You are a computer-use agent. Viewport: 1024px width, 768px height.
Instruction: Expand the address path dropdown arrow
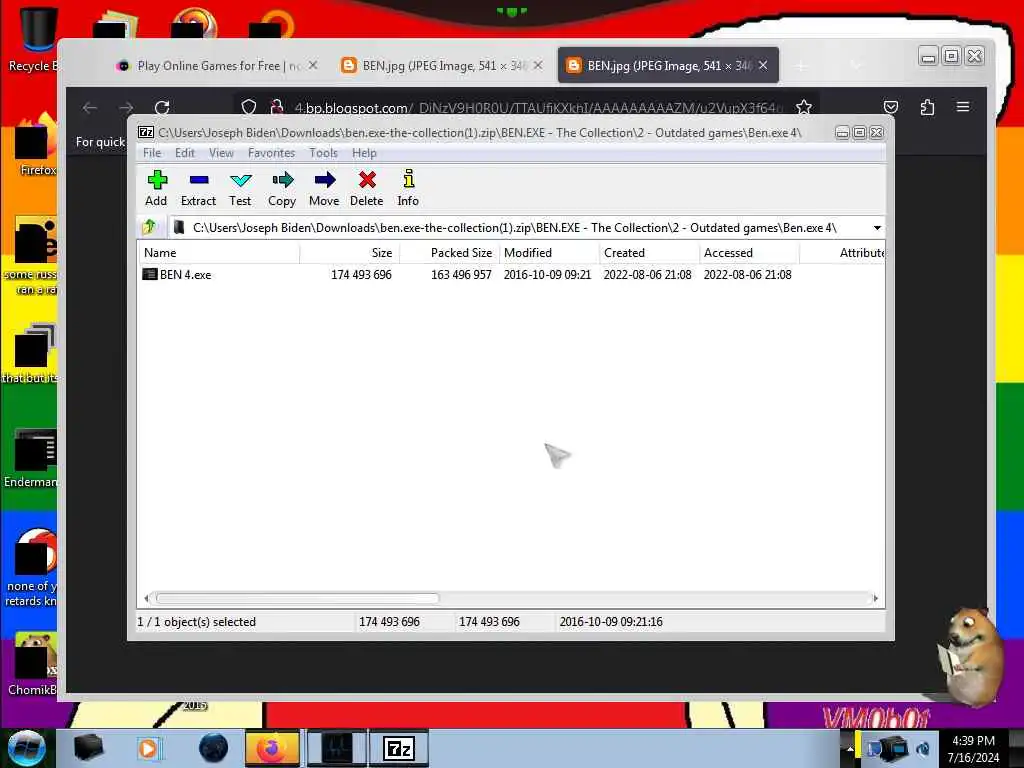click(x=877, y=228)
